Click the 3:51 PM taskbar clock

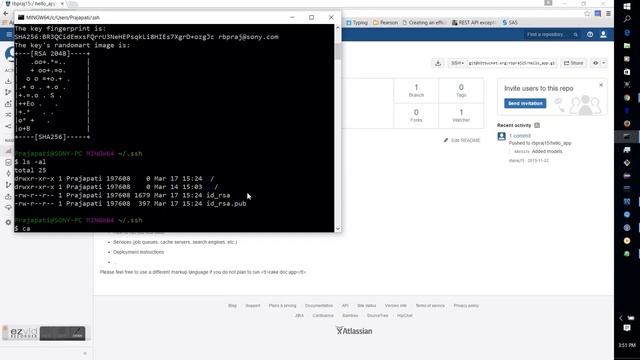[627, 345]
